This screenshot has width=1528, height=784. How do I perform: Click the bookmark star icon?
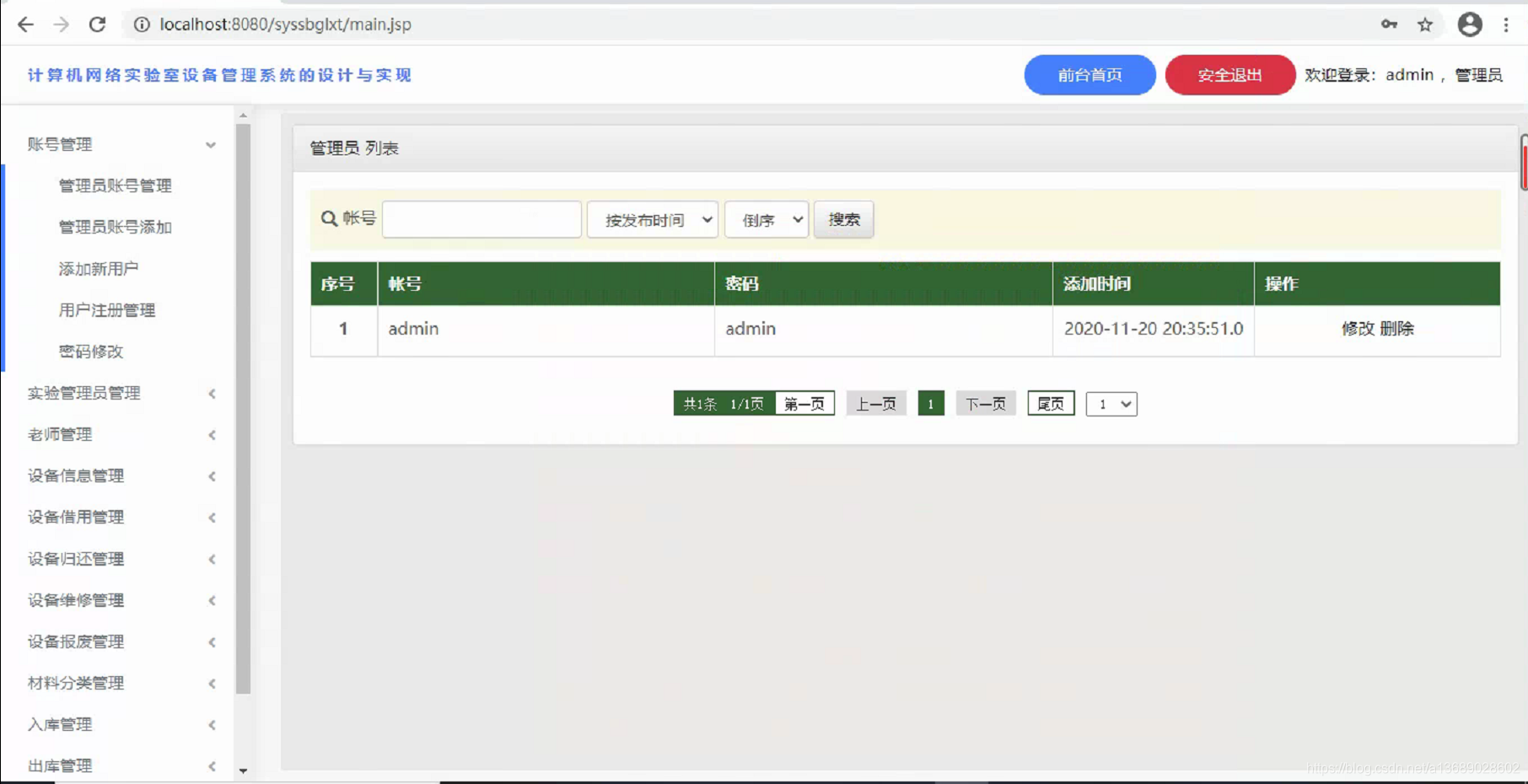click(1426, 24)
